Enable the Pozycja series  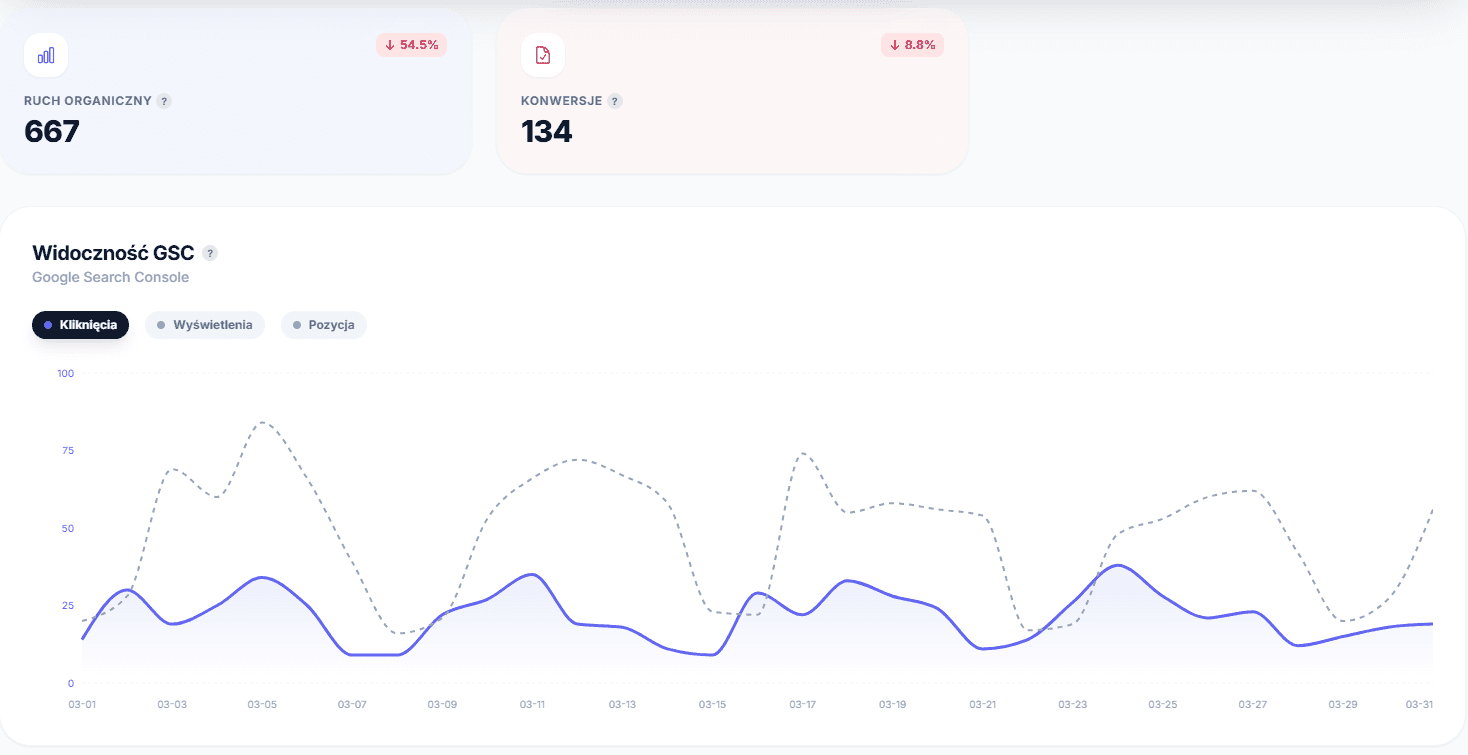pos(324,325)
